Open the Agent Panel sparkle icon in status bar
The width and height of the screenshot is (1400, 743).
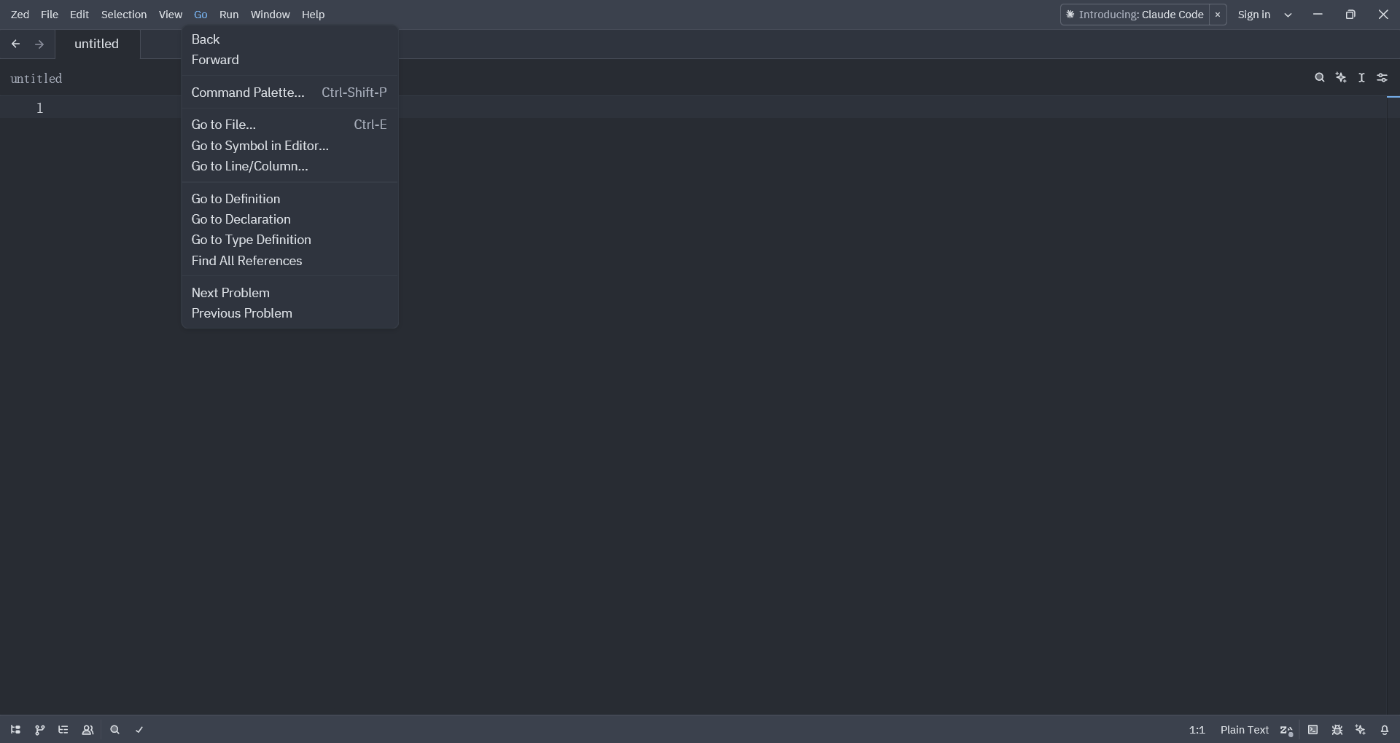(1361, 730)
